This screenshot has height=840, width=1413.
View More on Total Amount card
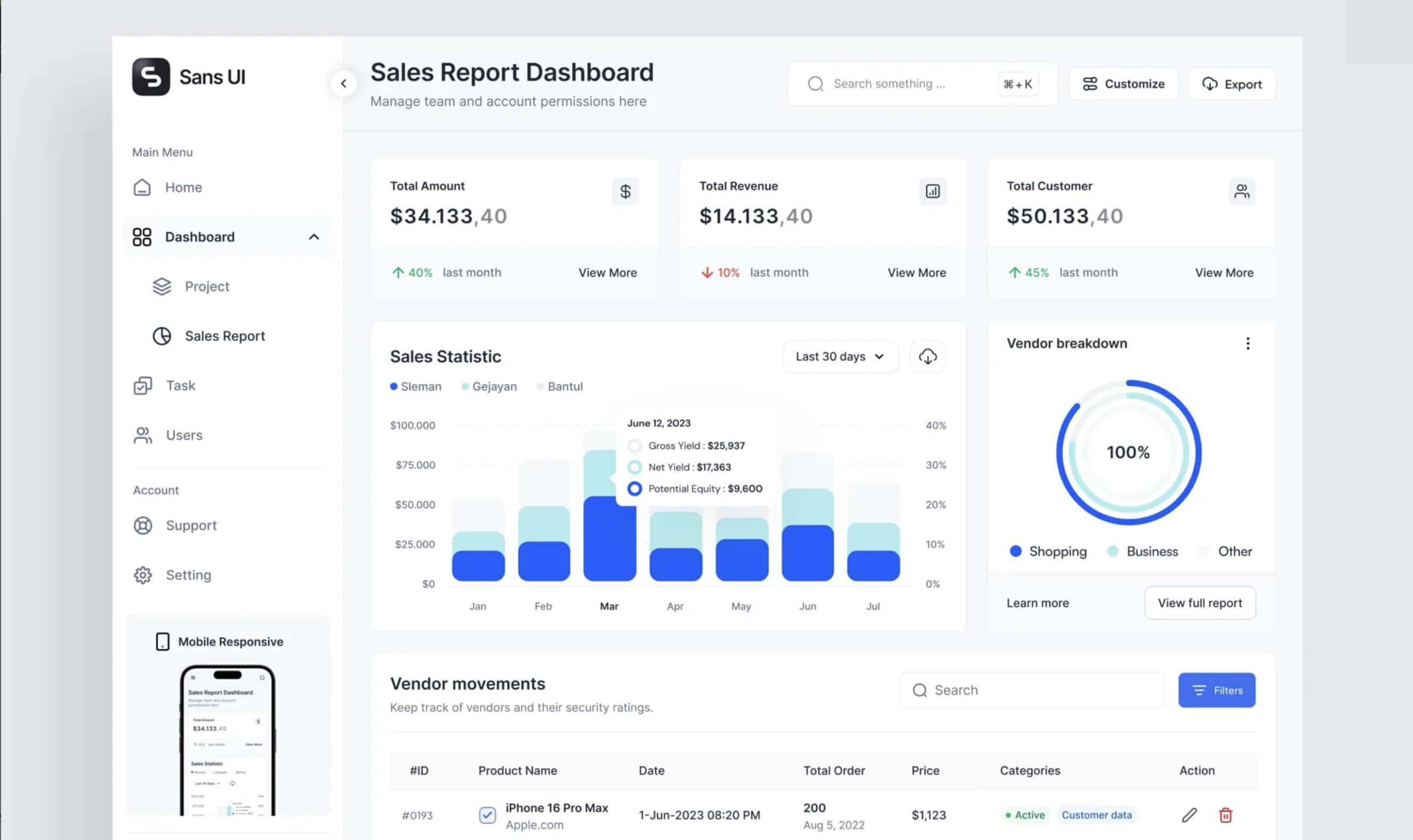(607, 272)
